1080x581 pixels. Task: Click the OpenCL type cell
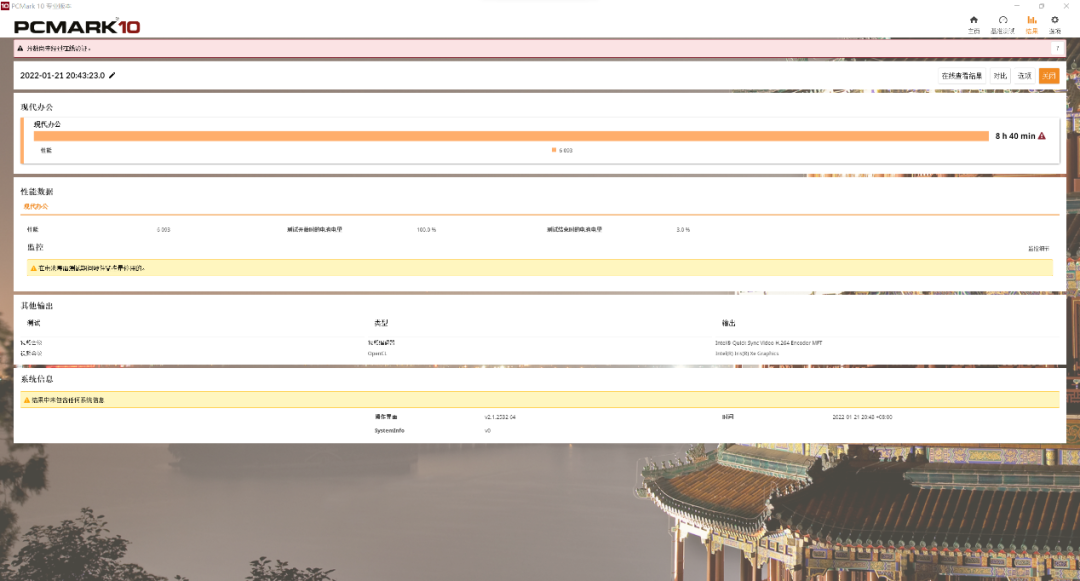pyautogui.click(x=377, y=353)
